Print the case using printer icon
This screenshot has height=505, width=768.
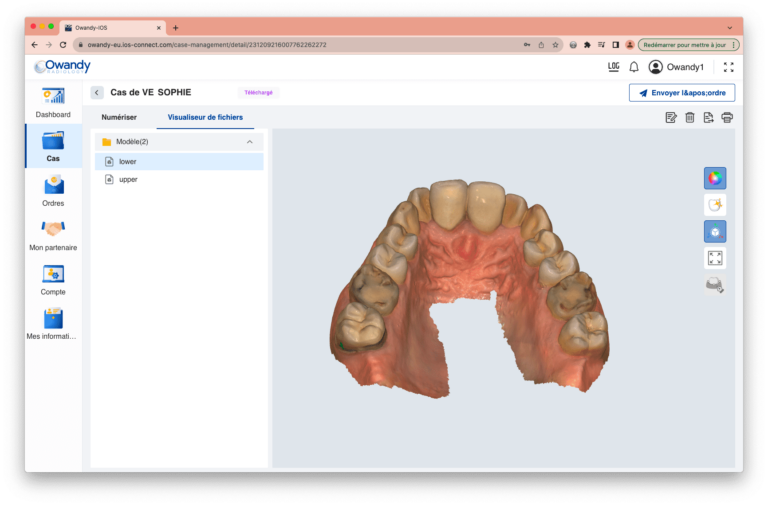tap(727, 118)
